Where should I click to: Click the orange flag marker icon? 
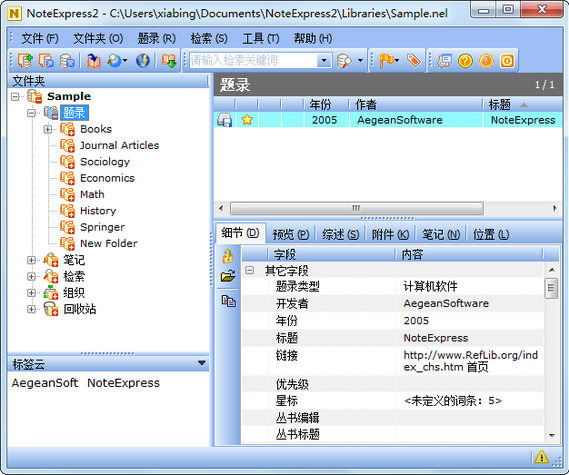pyautogui.click(x=386, y=61)
